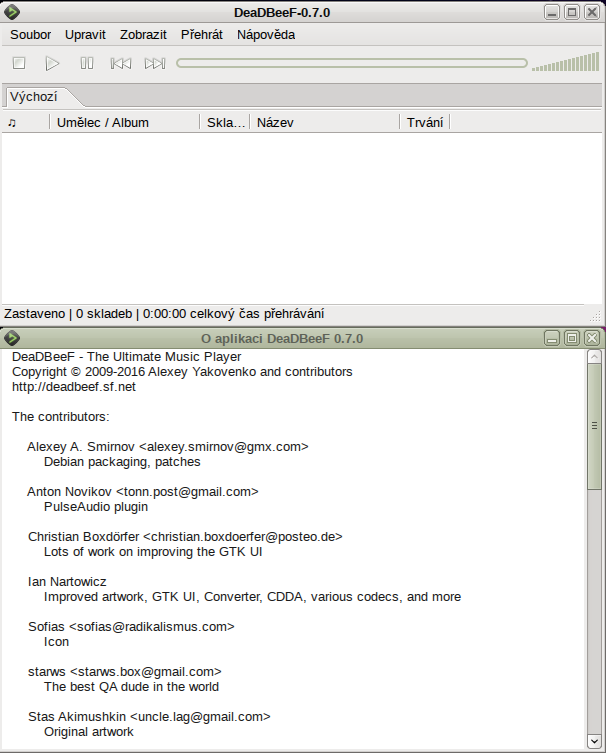
Task: Click the Anton Novikov contributor line
Action: click(143, 492)
